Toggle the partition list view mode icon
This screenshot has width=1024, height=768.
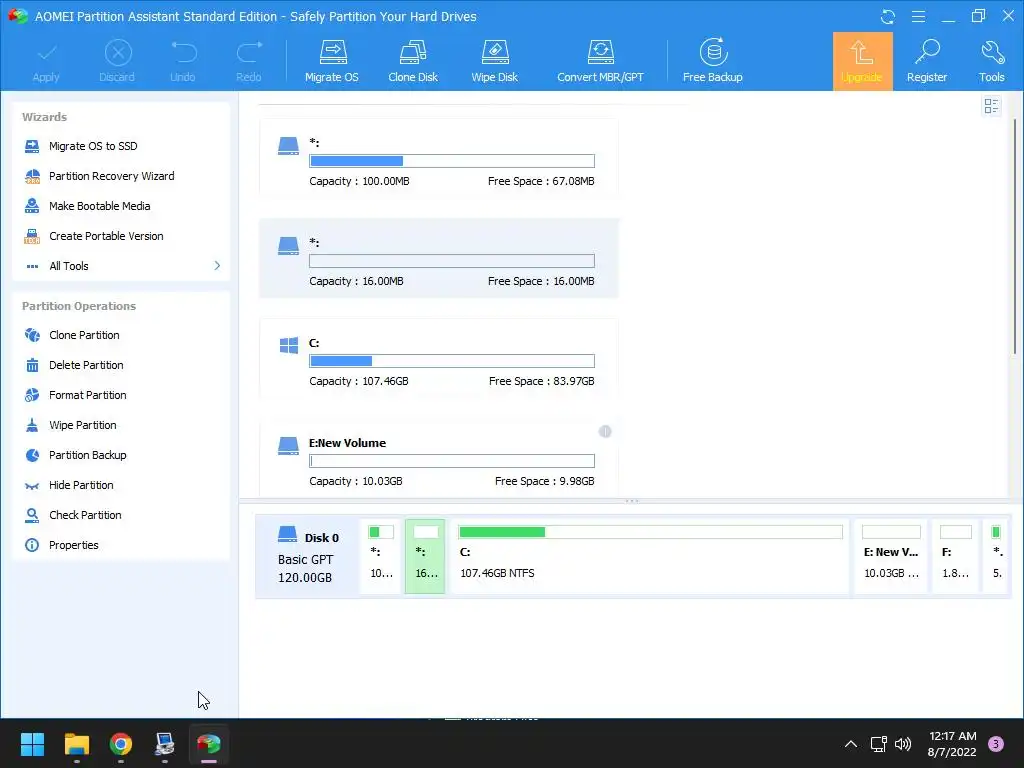(x=991, y=106)
